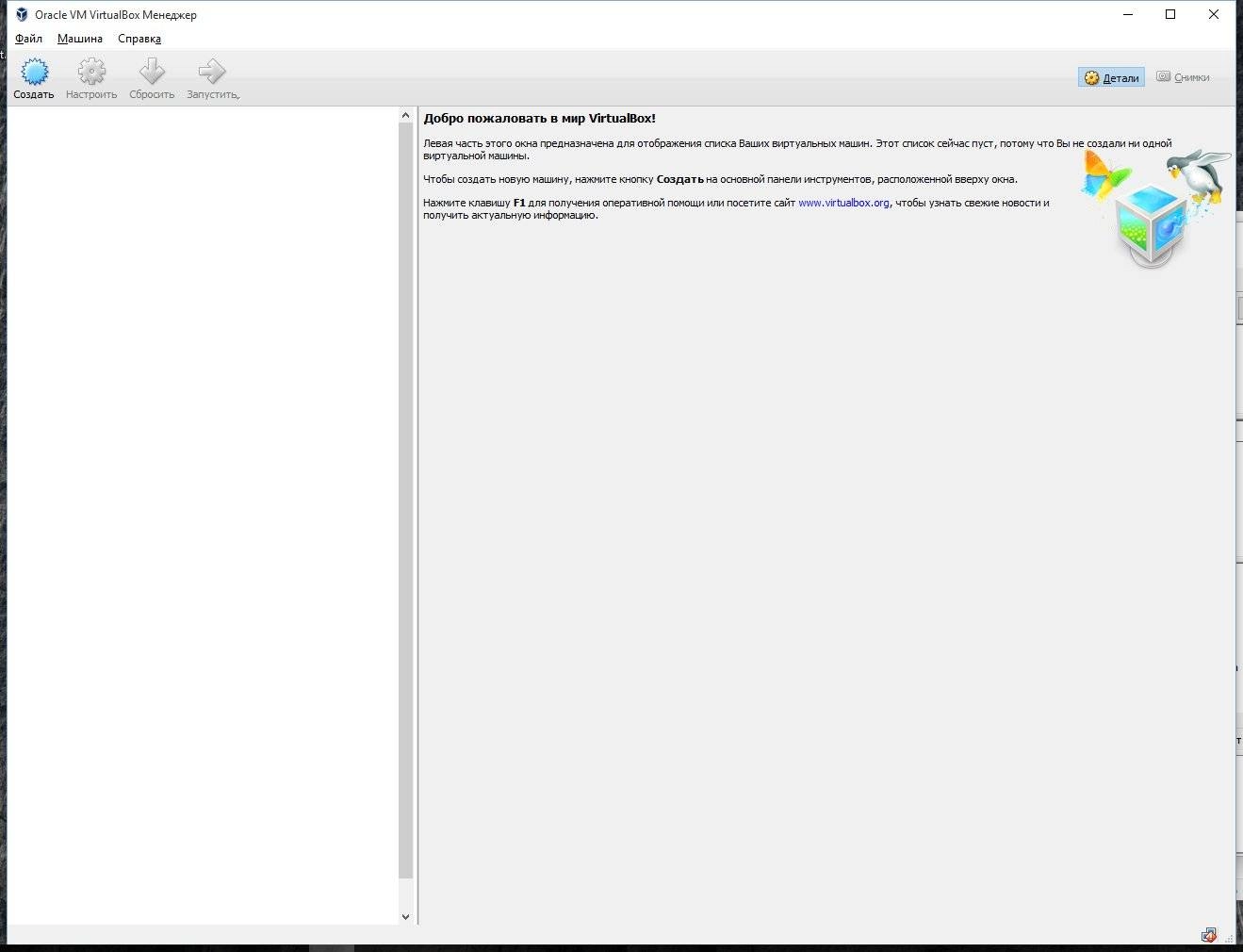The width and height of the screenshot is (1243, 952).
Task: Switch to the Детали view
Action: tap(1111, 77)
